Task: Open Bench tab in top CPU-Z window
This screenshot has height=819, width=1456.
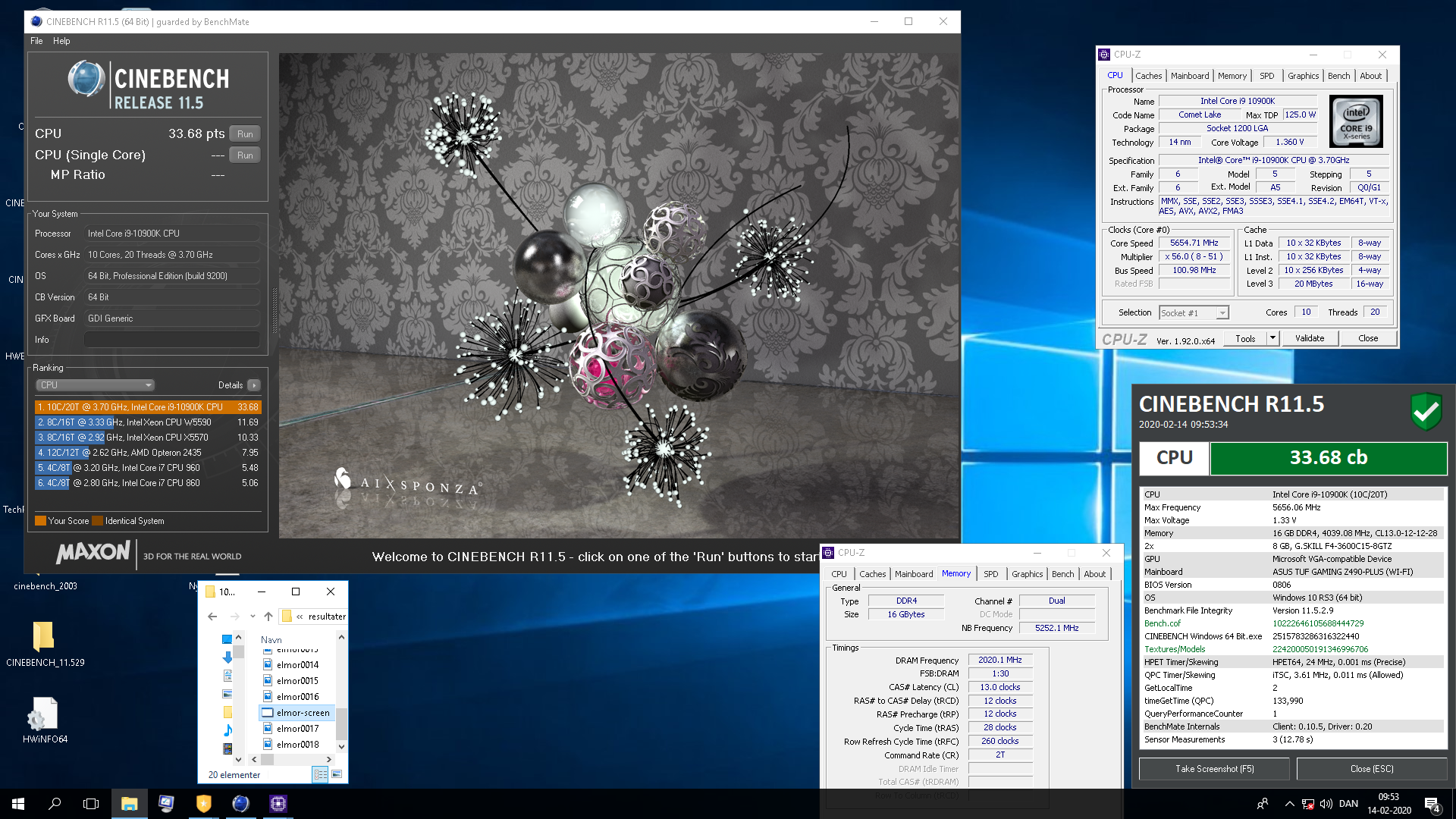Action: point(1338,76)
